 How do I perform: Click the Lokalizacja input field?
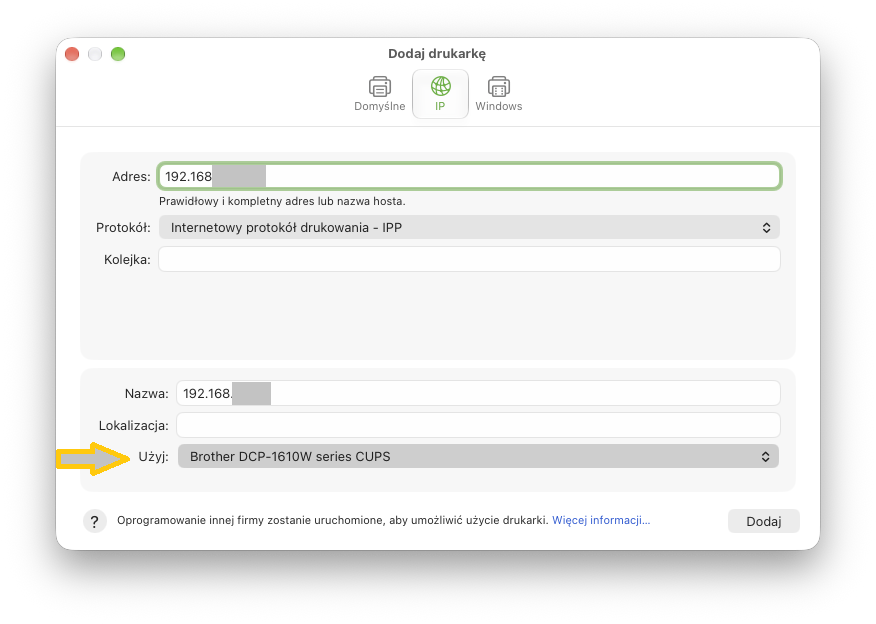[x=478, y=425]
